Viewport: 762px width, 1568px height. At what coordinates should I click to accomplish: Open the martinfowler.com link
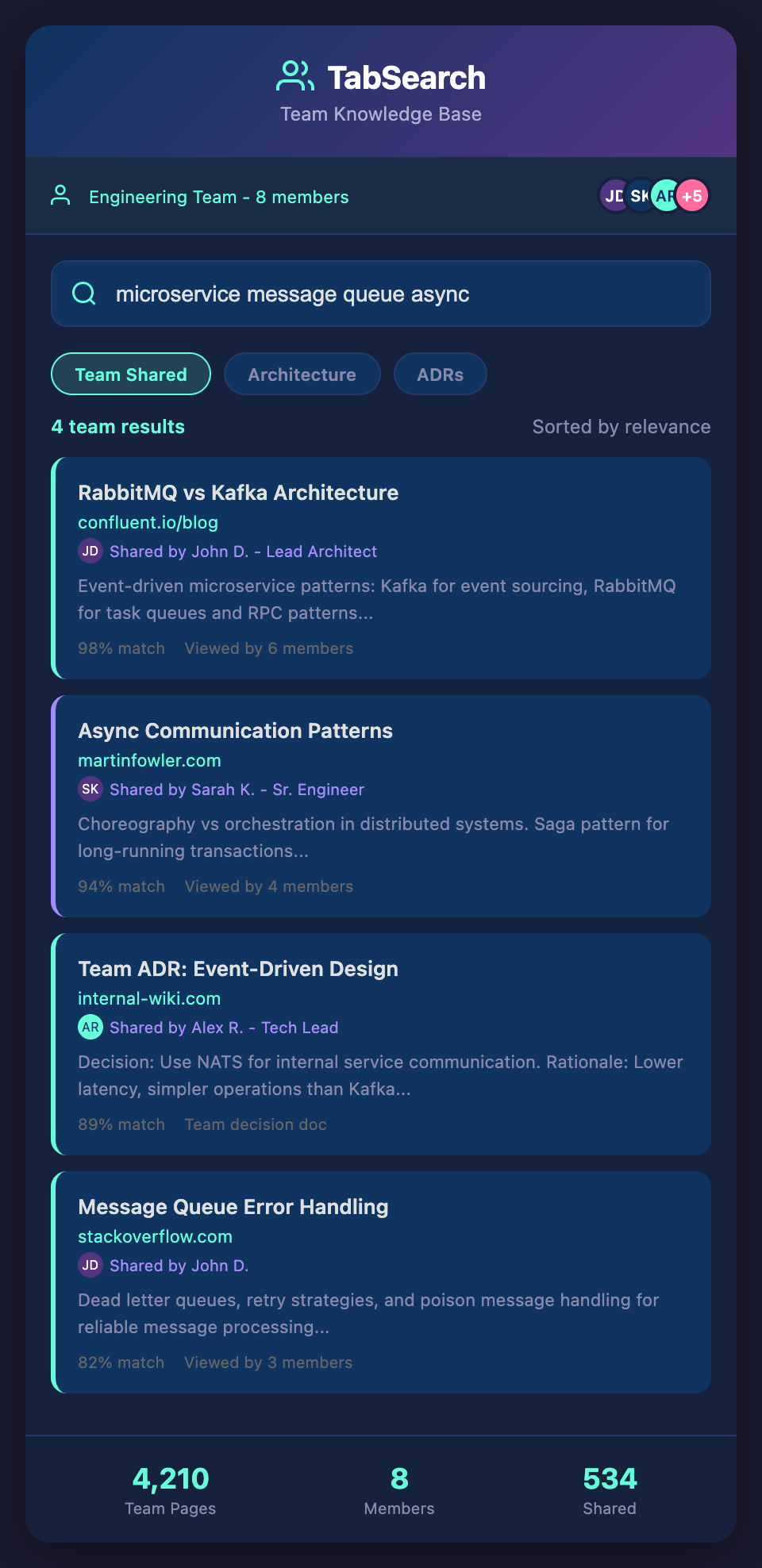coord(149,760)
